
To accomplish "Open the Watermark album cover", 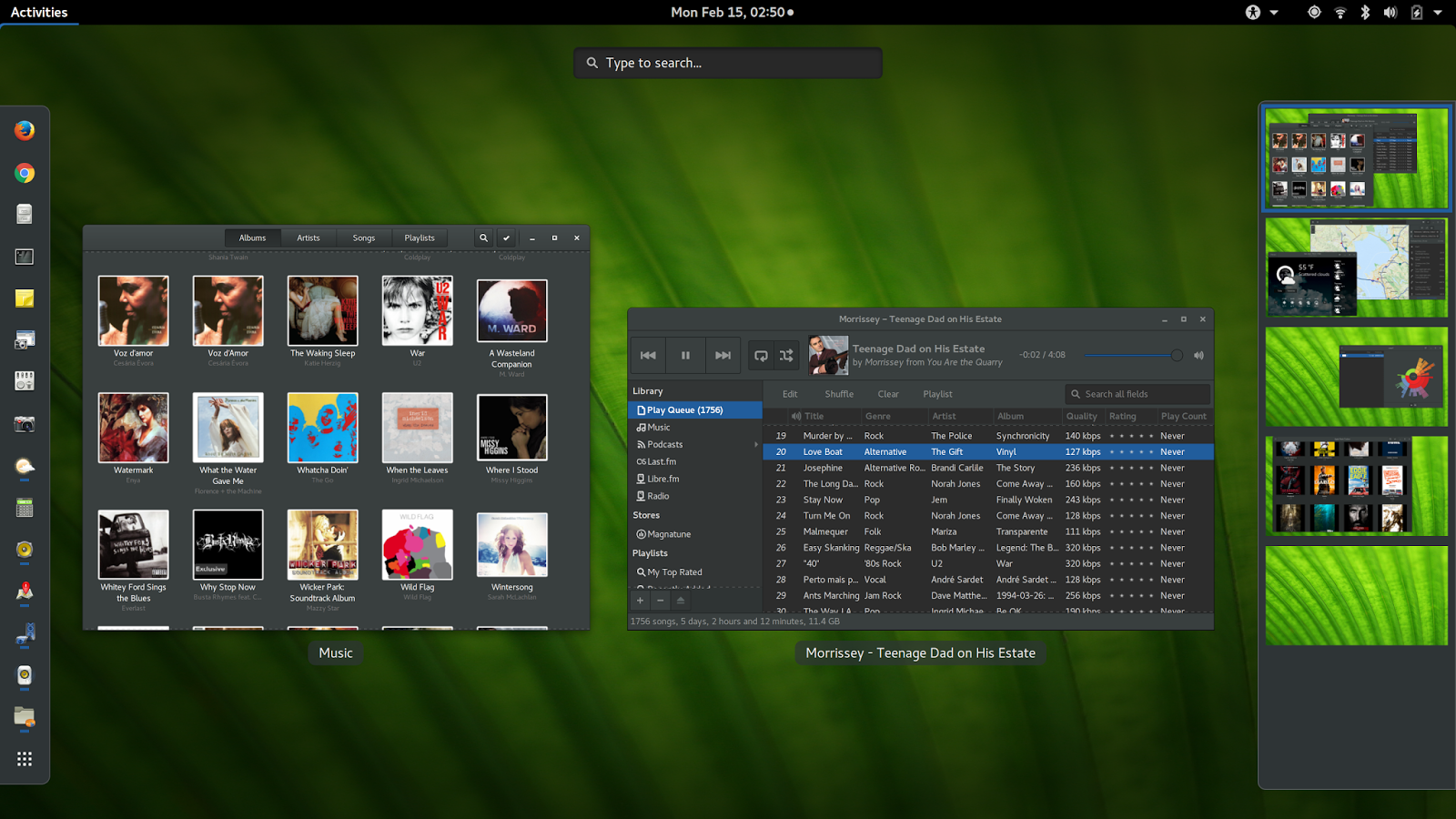I will tap(133, 428).
